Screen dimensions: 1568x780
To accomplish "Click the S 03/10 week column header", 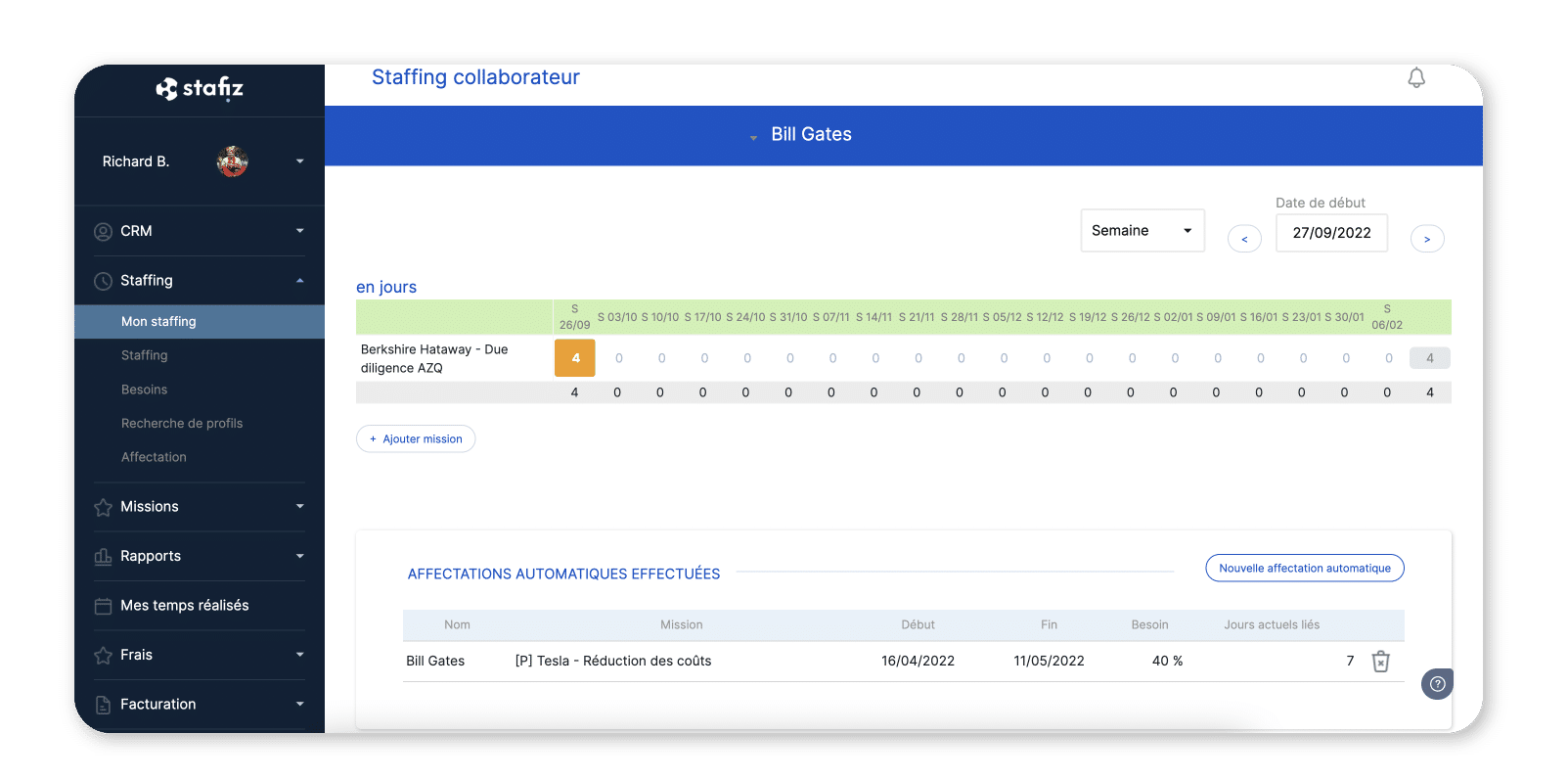I will (x=617, y=317).
